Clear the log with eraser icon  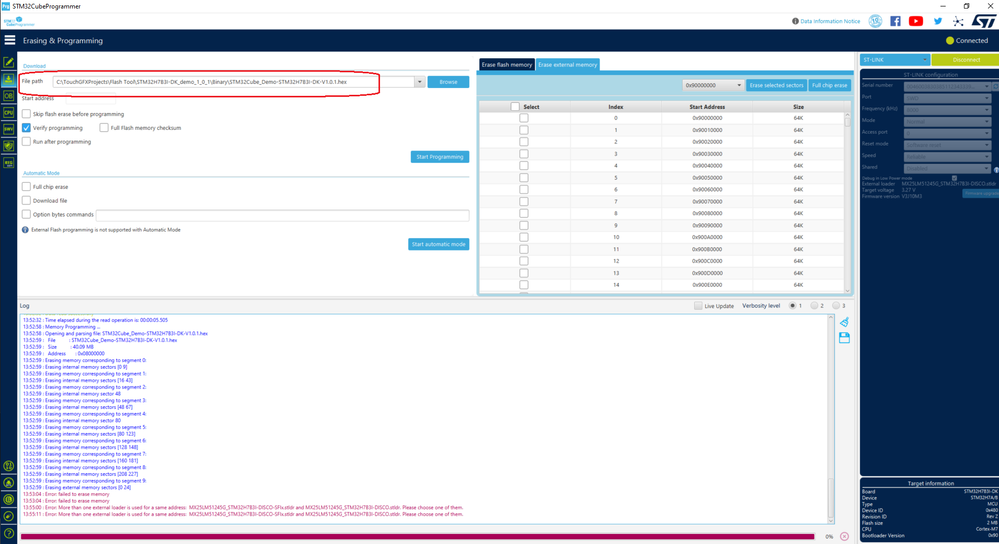(844, 322)
